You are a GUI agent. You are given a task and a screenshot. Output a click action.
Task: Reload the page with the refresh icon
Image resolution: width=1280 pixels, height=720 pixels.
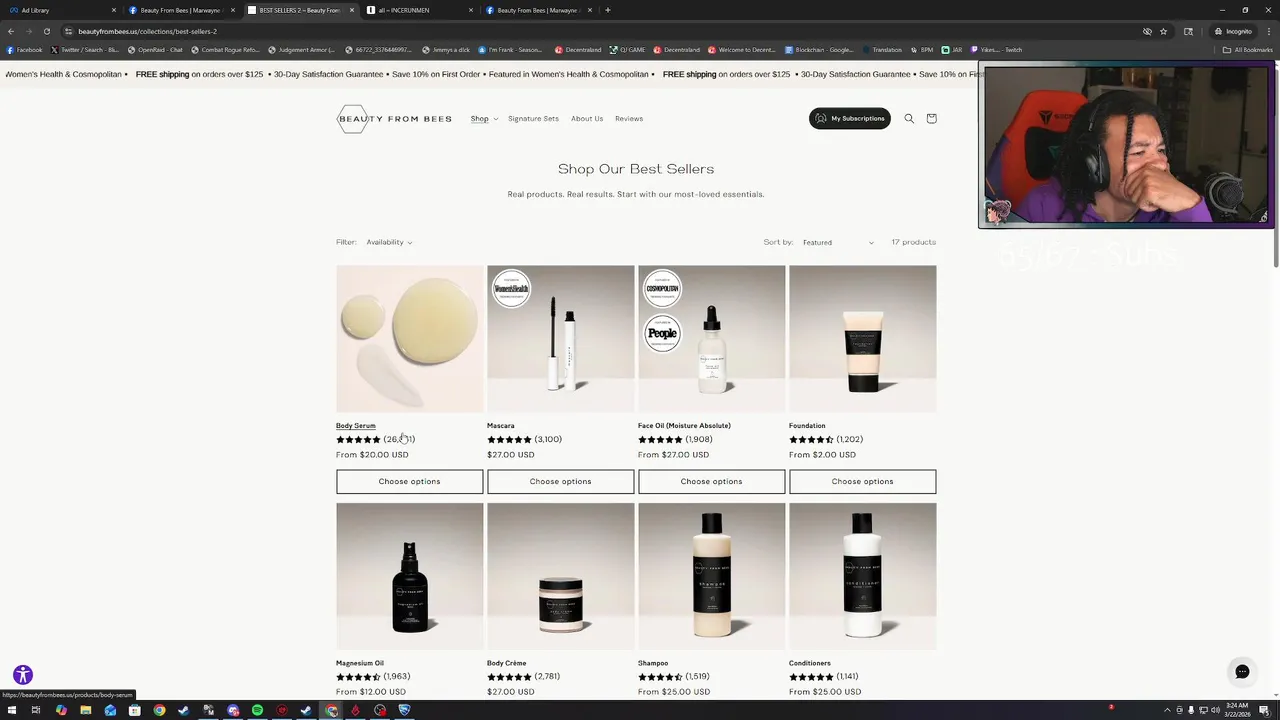46,31
